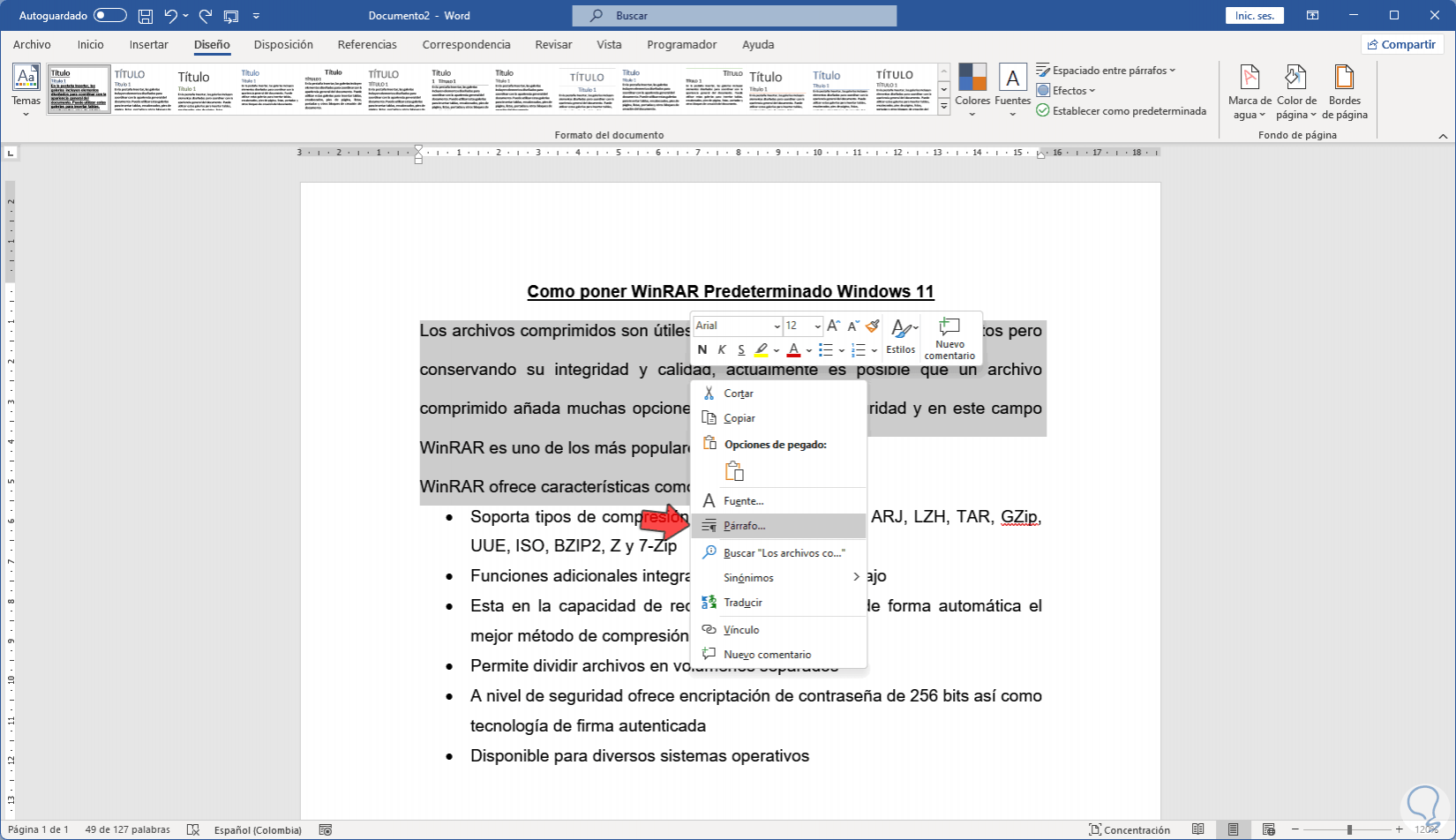Toggle underline (S) in the mini toolbar
Screen dimensions: 1456x840
coord(741,350)
